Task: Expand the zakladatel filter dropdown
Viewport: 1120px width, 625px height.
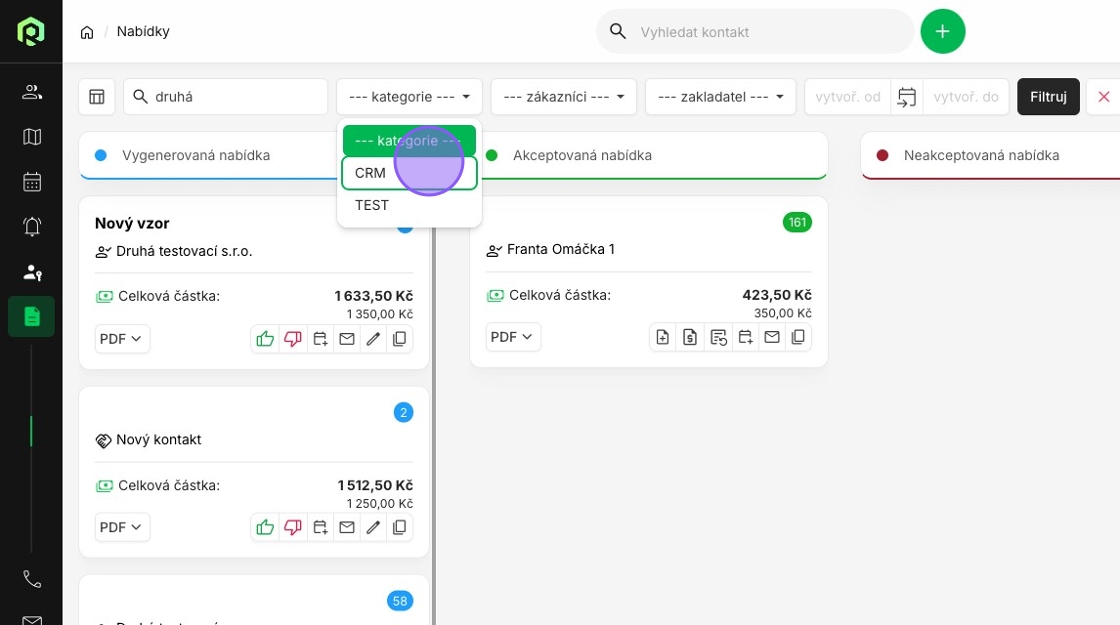Action: click(720, 97)
